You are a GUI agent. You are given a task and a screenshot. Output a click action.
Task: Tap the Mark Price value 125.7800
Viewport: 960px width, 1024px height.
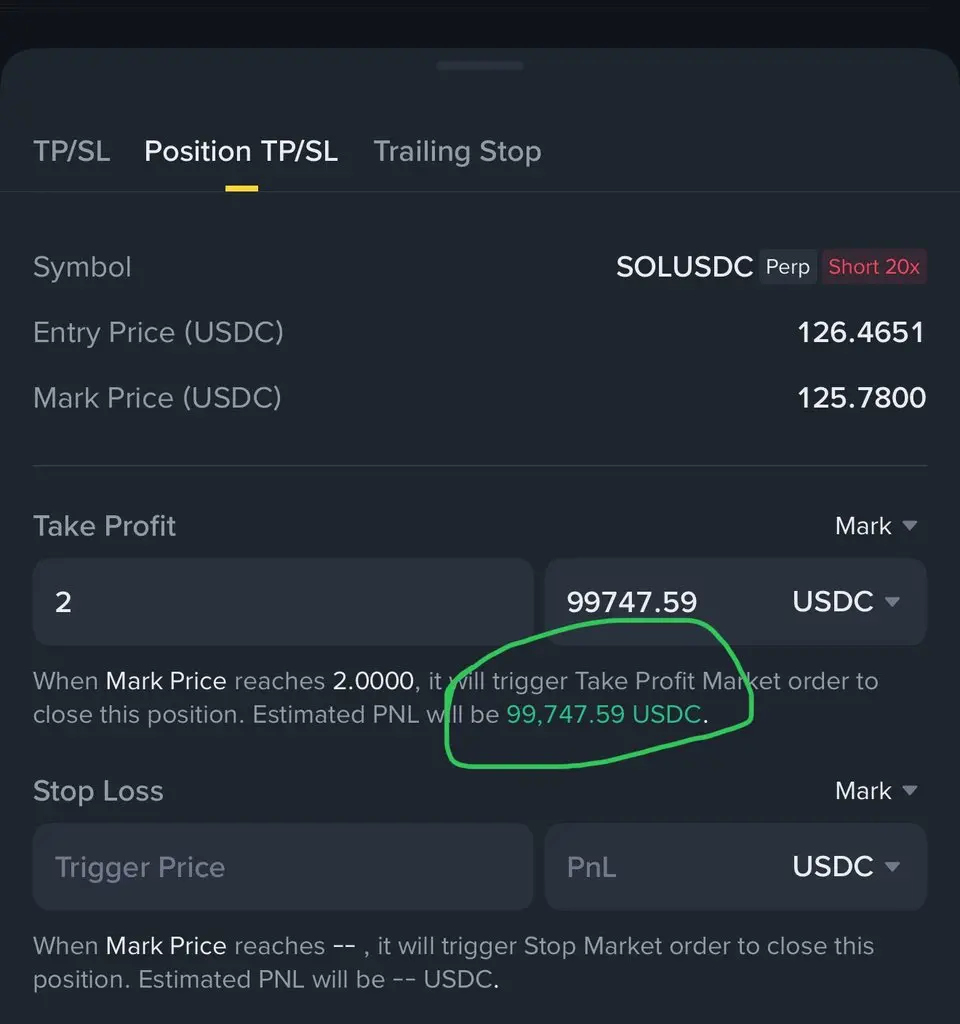tap(861, 398)
